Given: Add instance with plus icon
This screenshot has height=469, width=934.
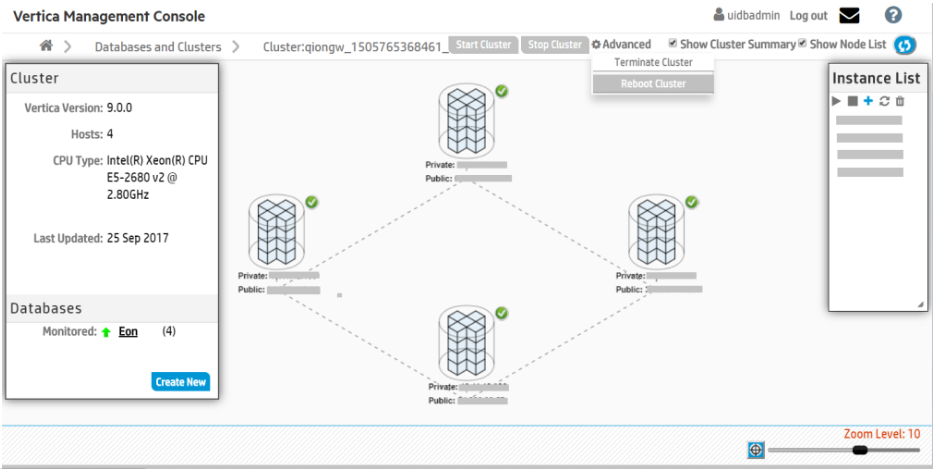Looking at the screenshot, I should click(x=868, y=101).
